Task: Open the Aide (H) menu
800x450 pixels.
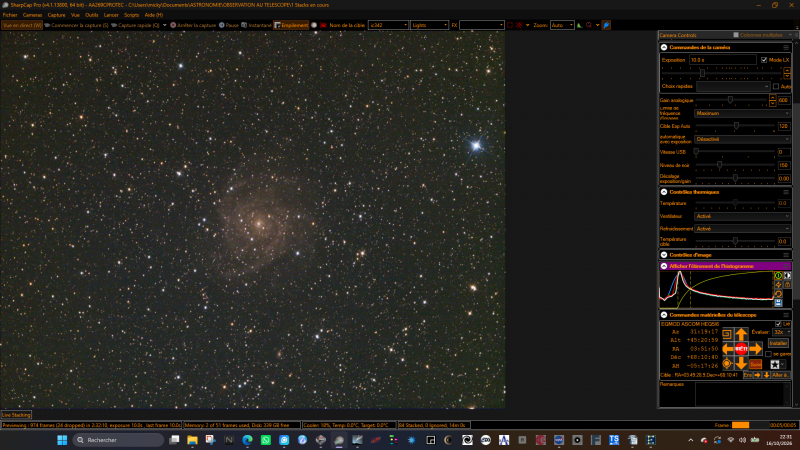Action: click(154, 15)
